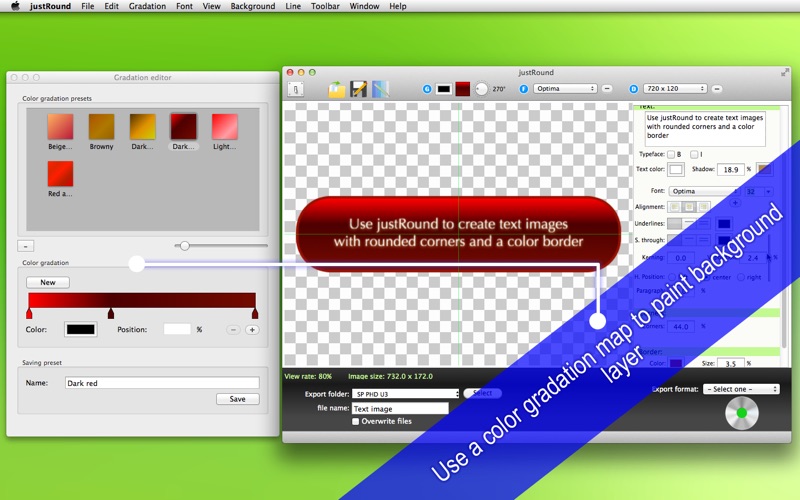Image resolution: width=800 pixels, height=500 pixels.
Task: Open the Text color well
Action: click(x=676, y=169)
